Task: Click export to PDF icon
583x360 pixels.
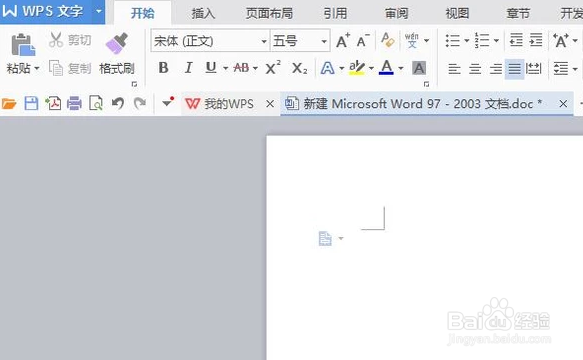Action: tap(53, 103)
